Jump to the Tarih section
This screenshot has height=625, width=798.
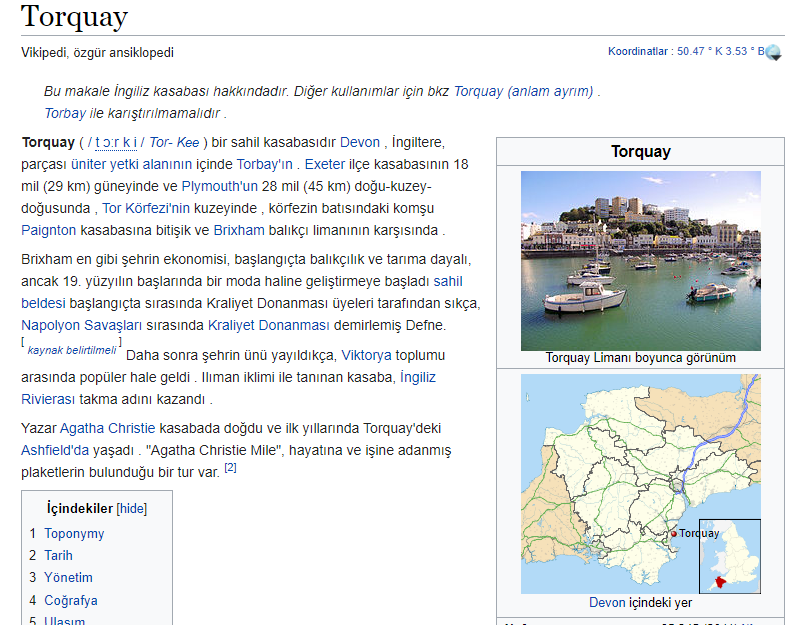pyautogui.click(x=58, y=555)
